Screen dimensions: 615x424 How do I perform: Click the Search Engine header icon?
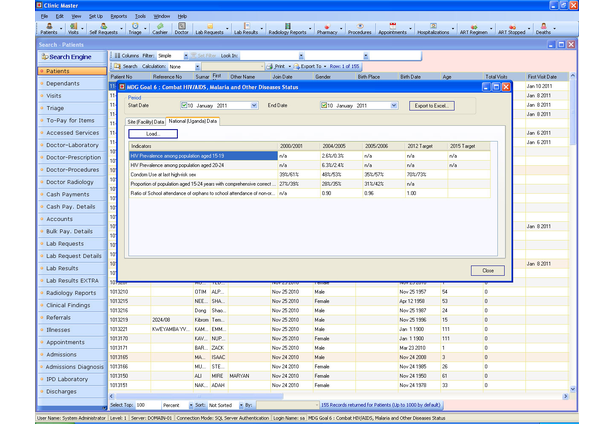[x=45, y=57]
